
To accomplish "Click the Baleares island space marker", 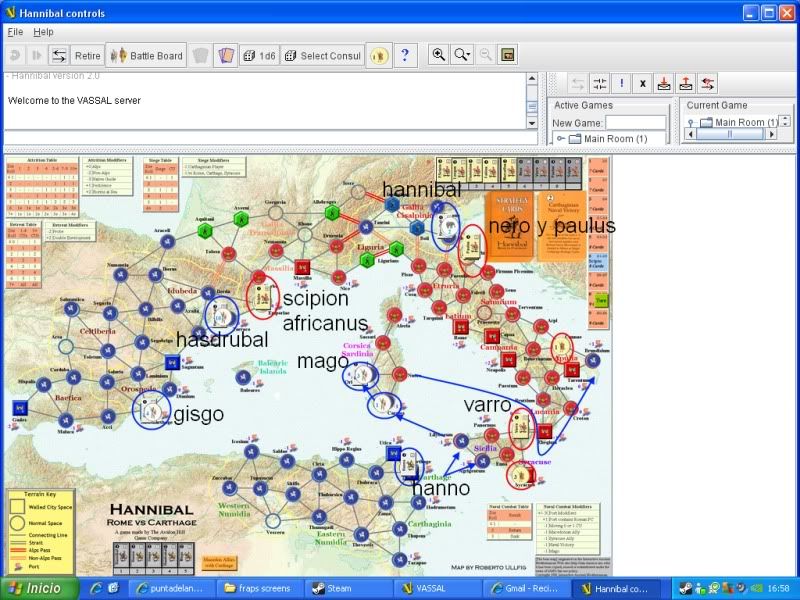I will point(243,378).
